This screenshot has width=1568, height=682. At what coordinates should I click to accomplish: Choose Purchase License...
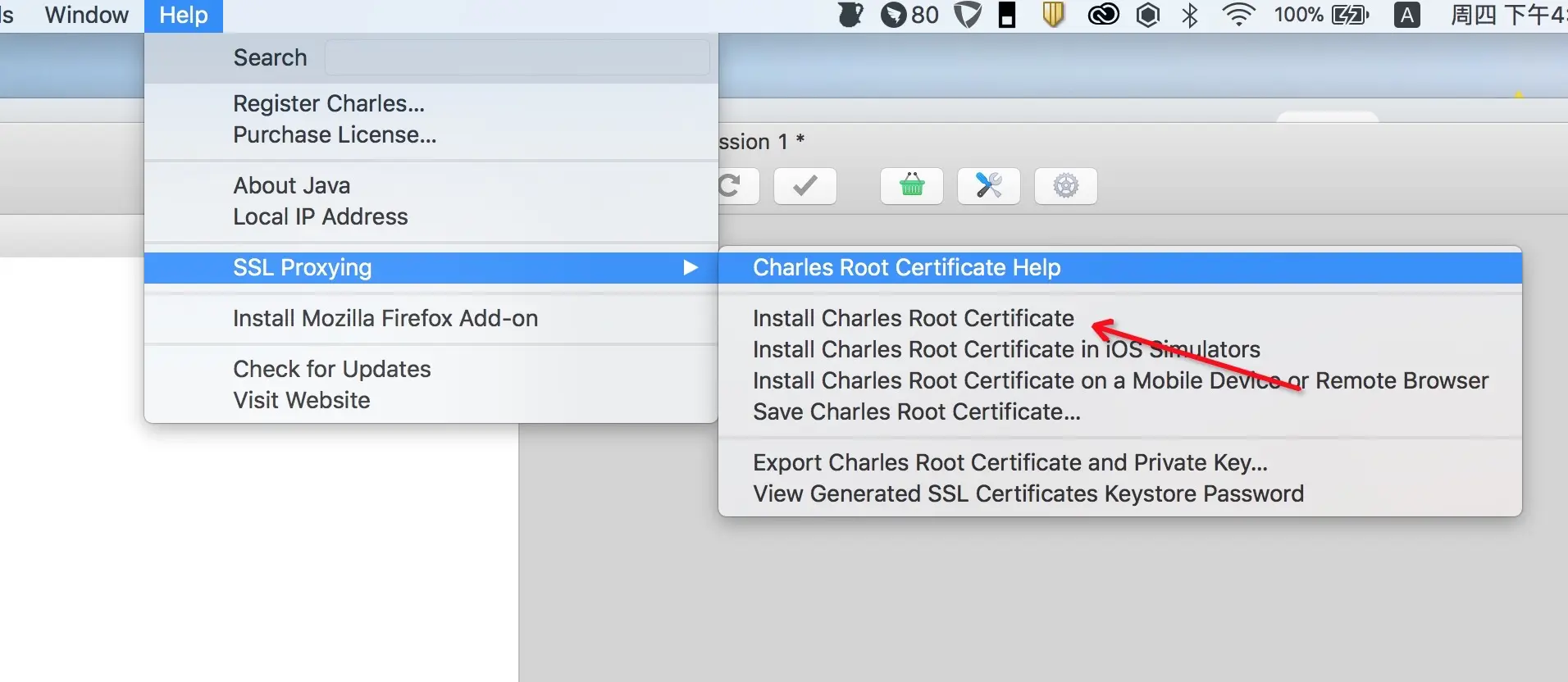click(431, 135)
